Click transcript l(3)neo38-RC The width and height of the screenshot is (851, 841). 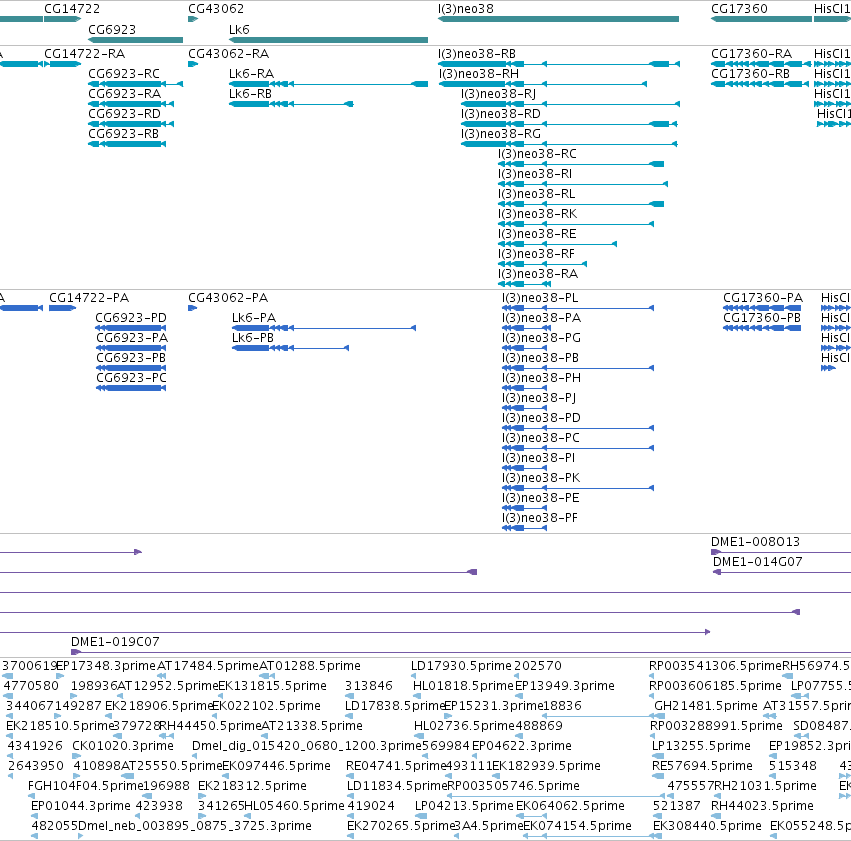[537, 154]
